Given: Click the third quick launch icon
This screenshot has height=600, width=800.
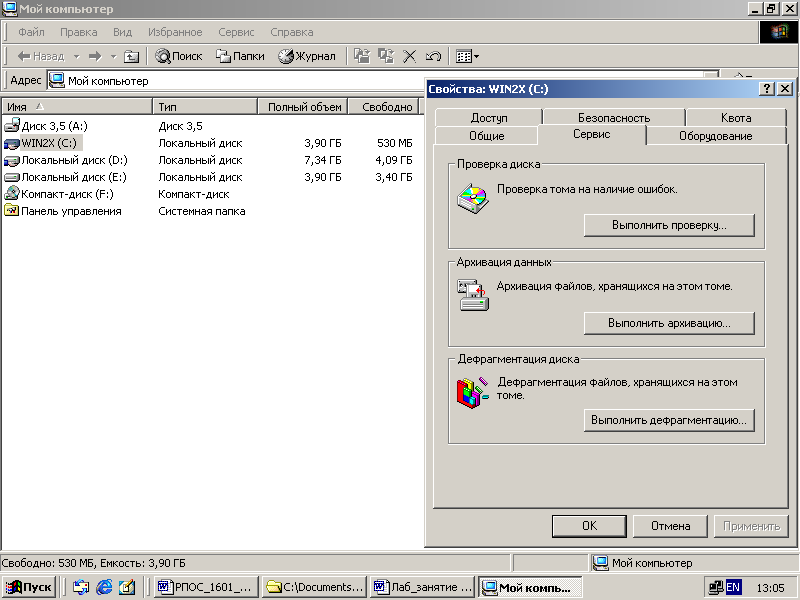Looking at the screenshot, I should [x=127, y=587].
